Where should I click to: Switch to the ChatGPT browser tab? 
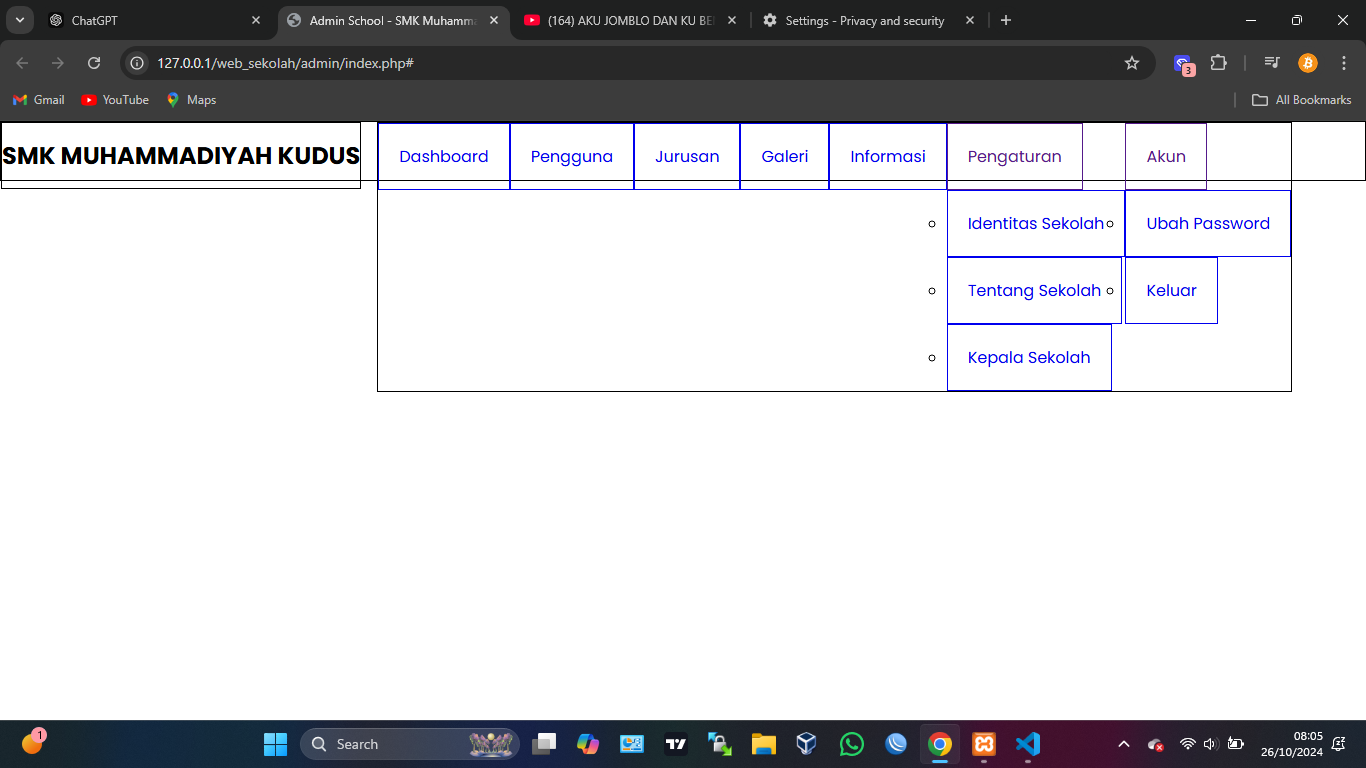(155, 20)
